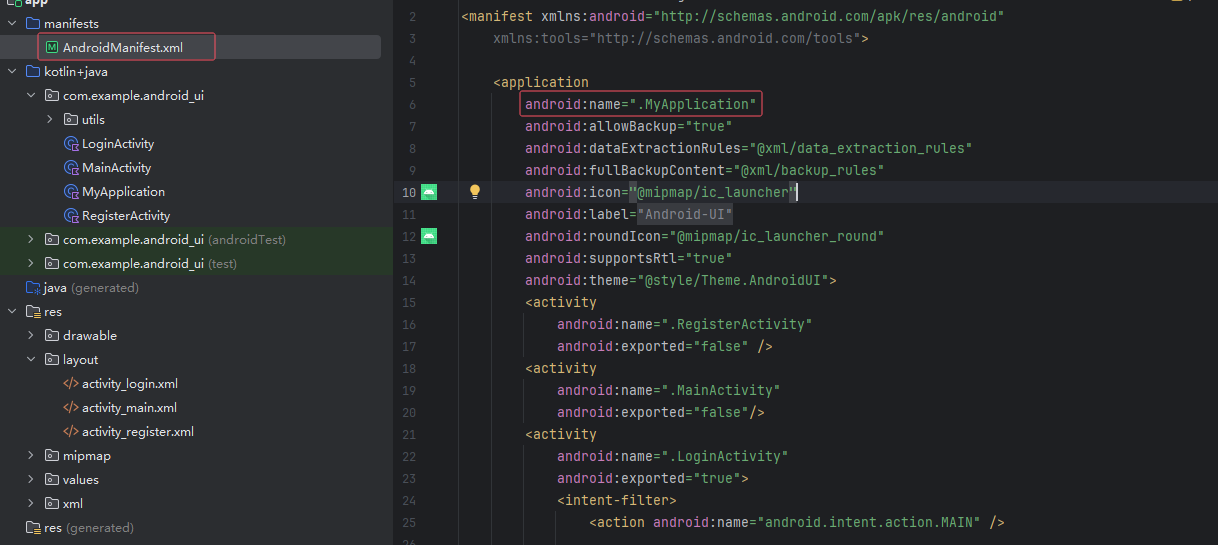Click the "@mipmap/ic_launcher" value in the editor

(x=713, y=192)
